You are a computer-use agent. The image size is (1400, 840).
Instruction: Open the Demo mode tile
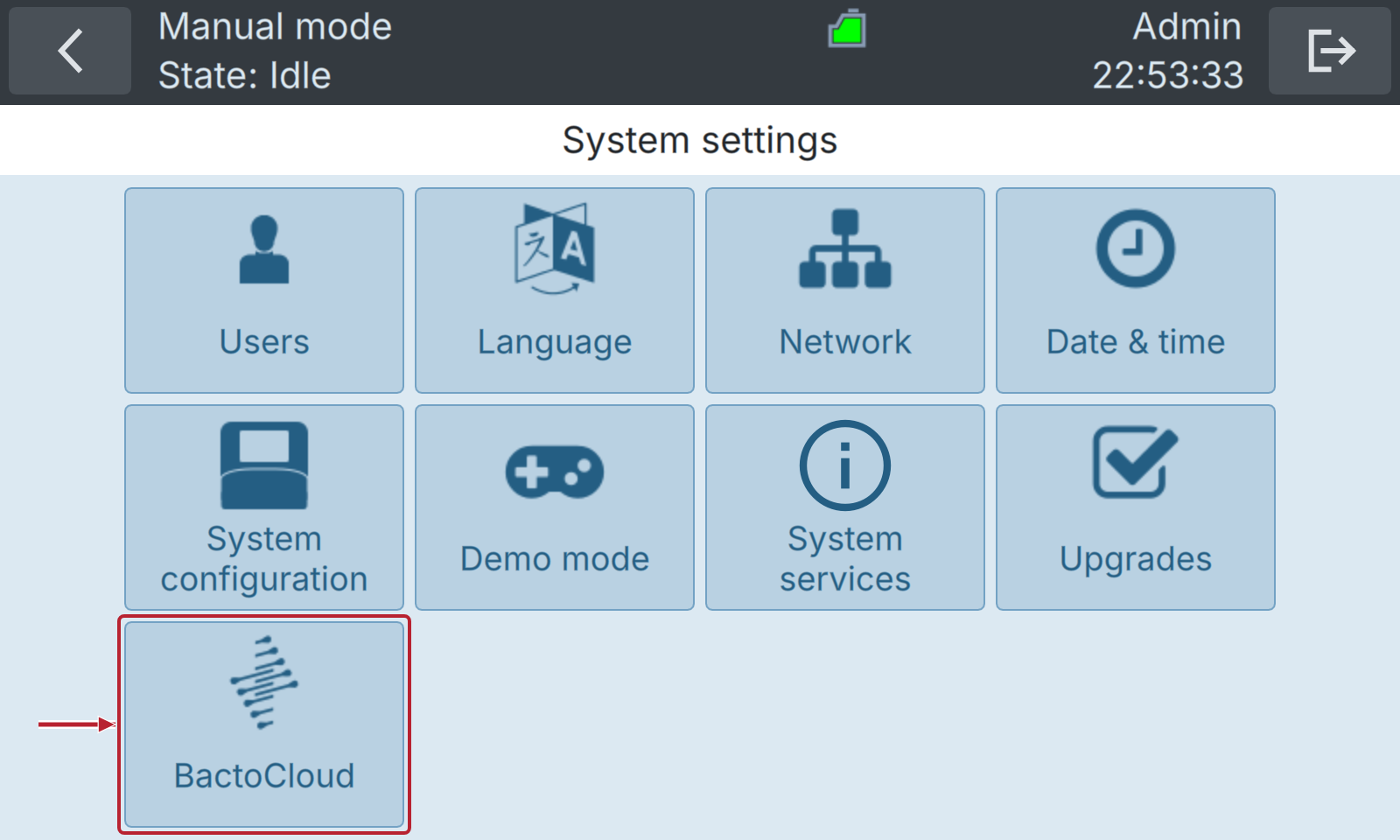(555, 507)
